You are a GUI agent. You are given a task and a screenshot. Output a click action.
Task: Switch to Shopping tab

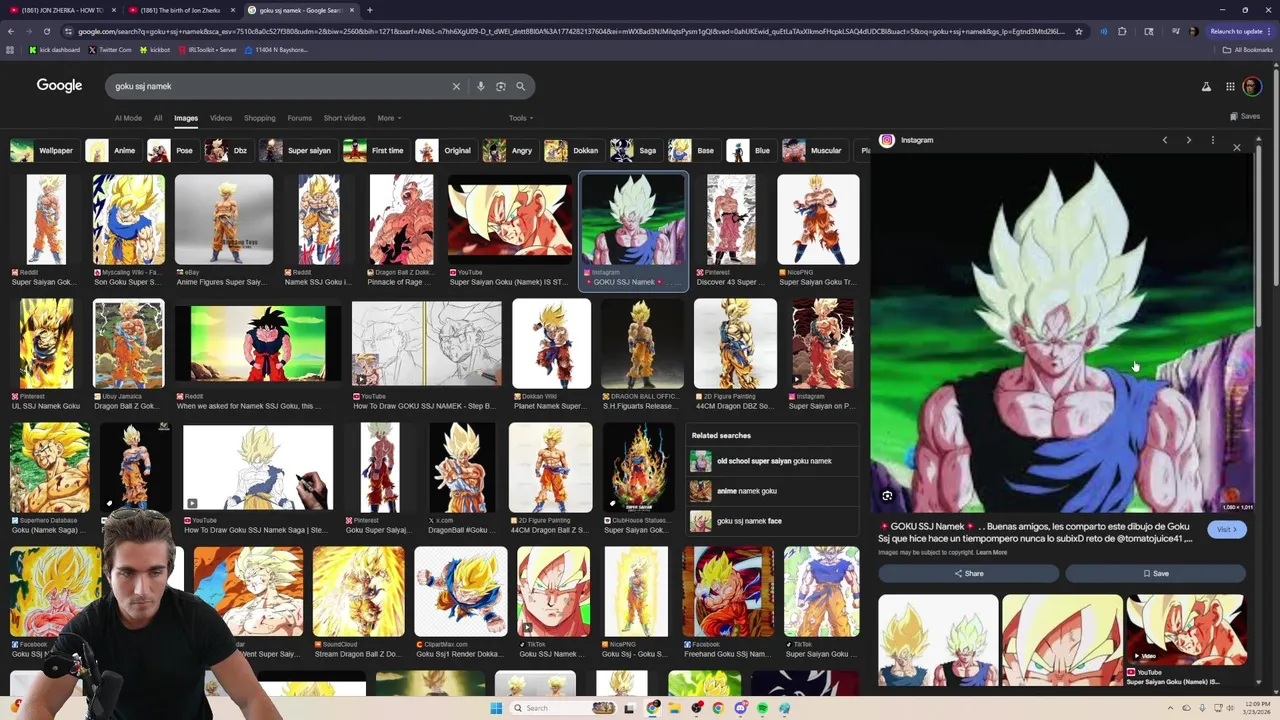tap(260, 118)
